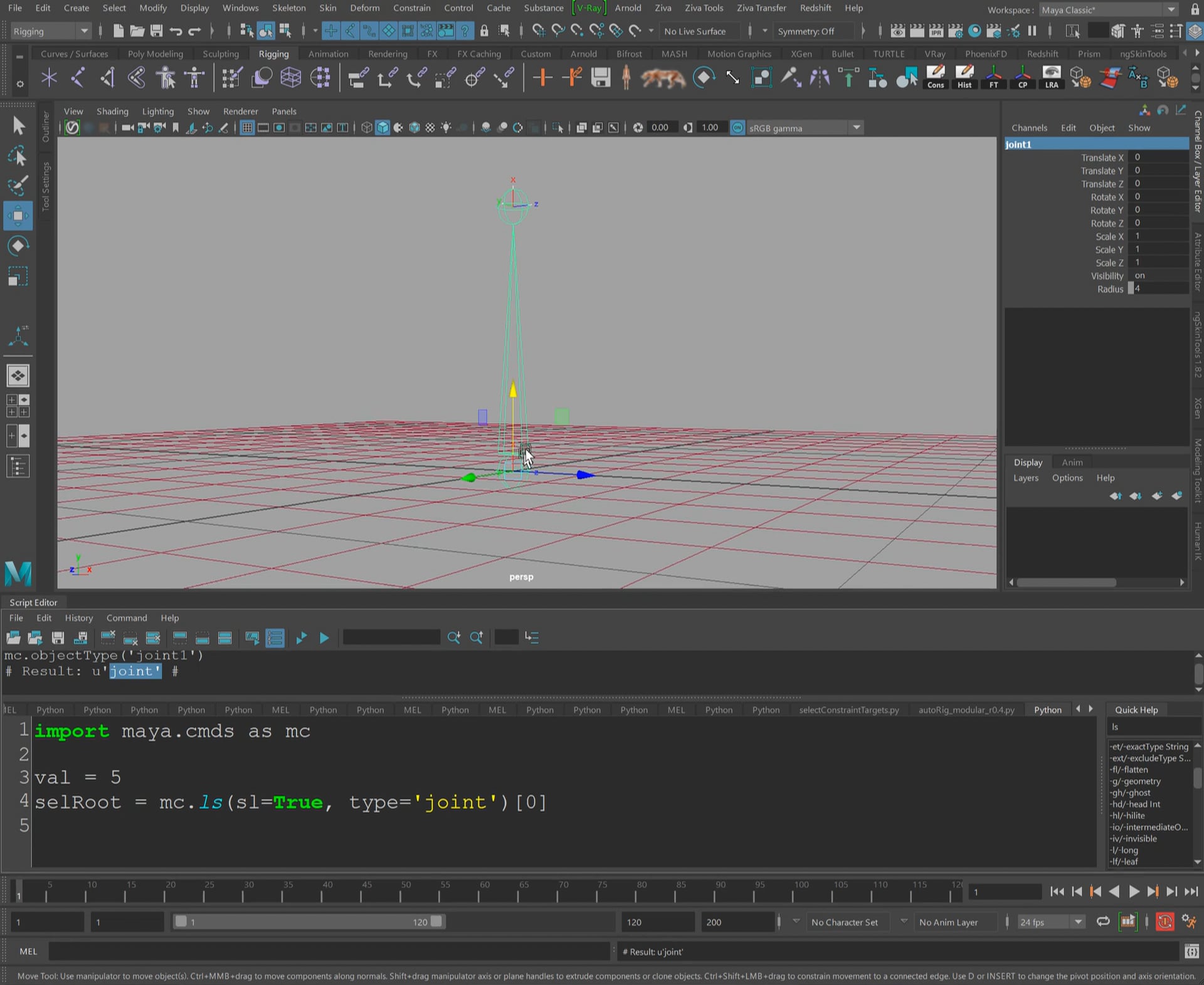Activate the Move tool in the toolbox
Viewport: 1204px width, 985px height.
19,215
